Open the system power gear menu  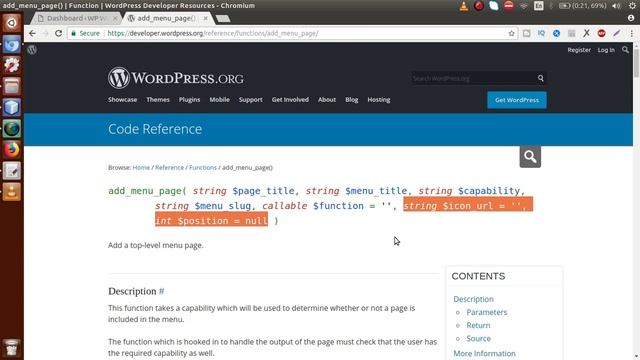(x=632, y=6)
